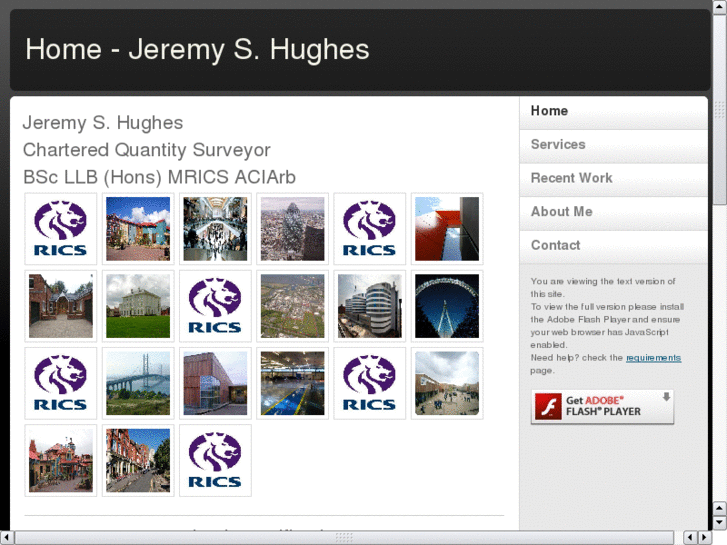Open the copper-clad building with glass thumbnail

pos(215,383)
